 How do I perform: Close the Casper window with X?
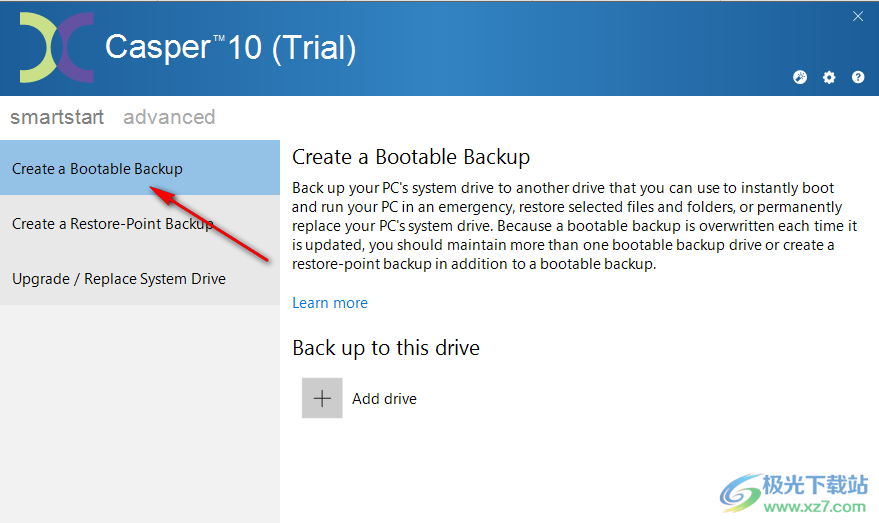858,16
